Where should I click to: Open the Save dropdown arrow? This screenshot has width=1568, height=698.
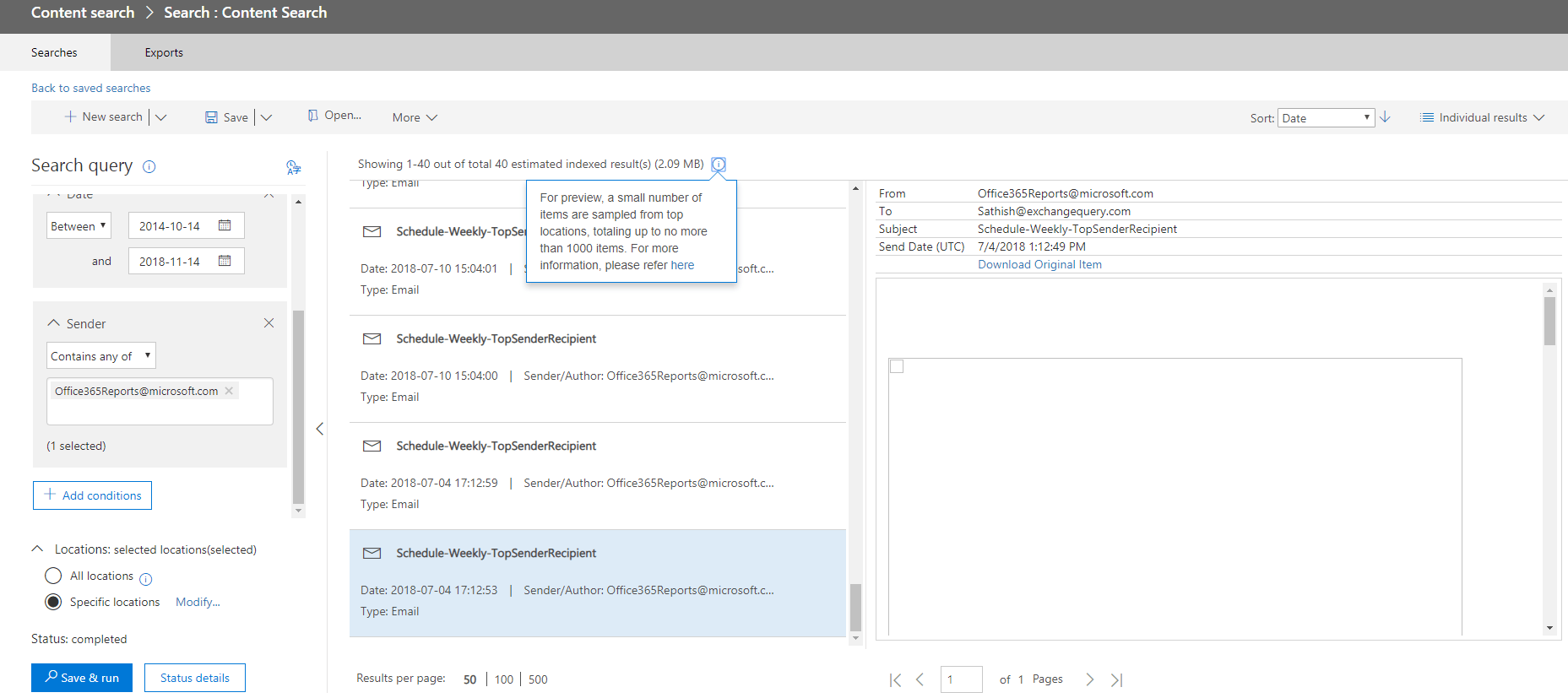point(266,117)
